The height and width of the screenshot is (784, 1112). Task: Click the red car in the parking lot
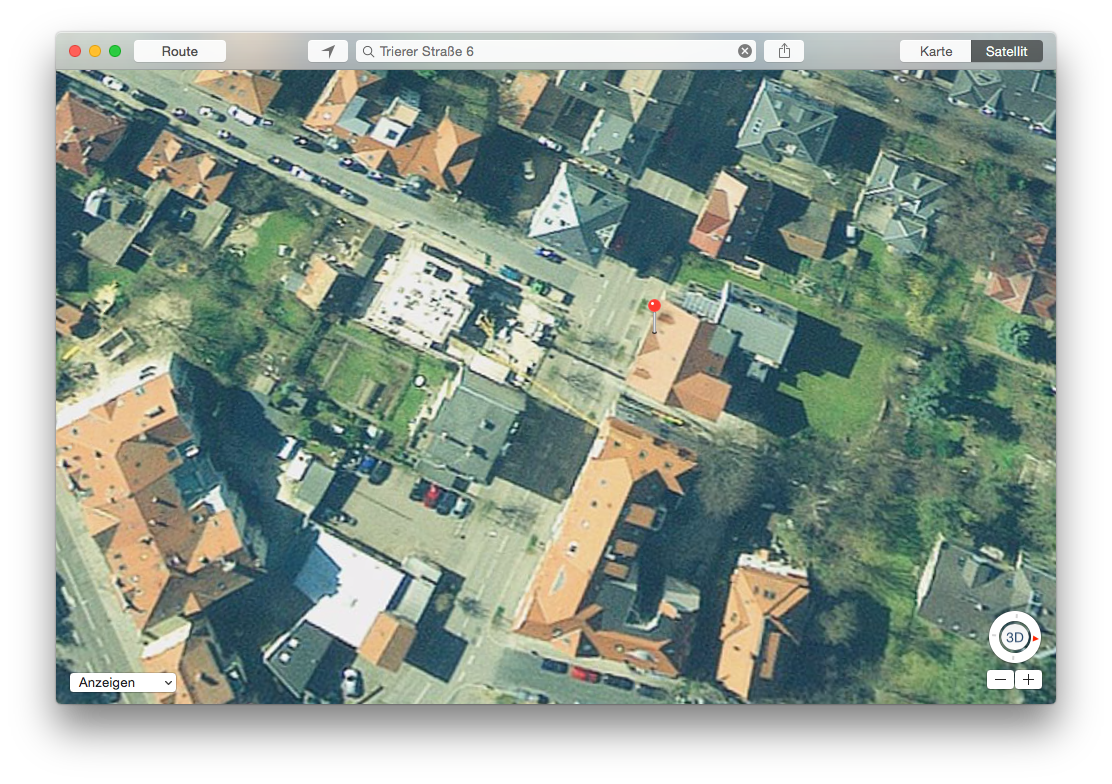click(x=432, y=494)
